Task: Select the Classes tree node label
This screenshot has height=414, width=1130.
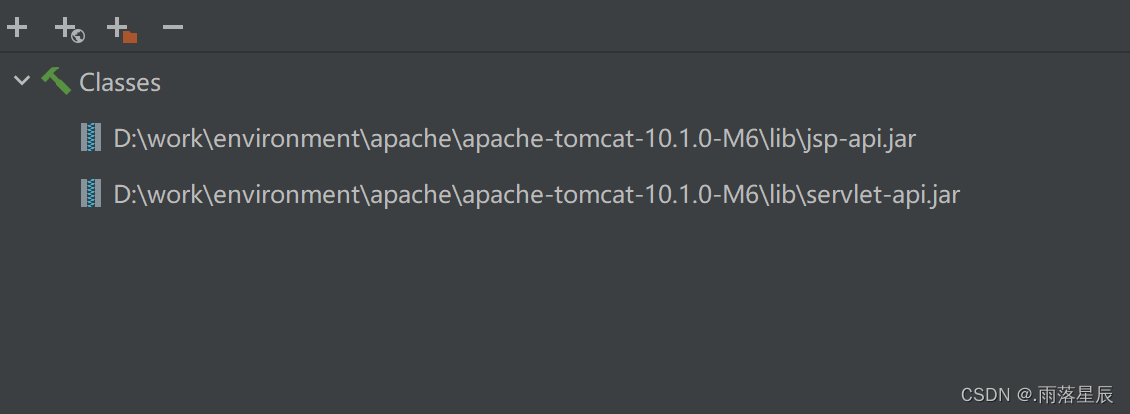Action: (120, 82)
